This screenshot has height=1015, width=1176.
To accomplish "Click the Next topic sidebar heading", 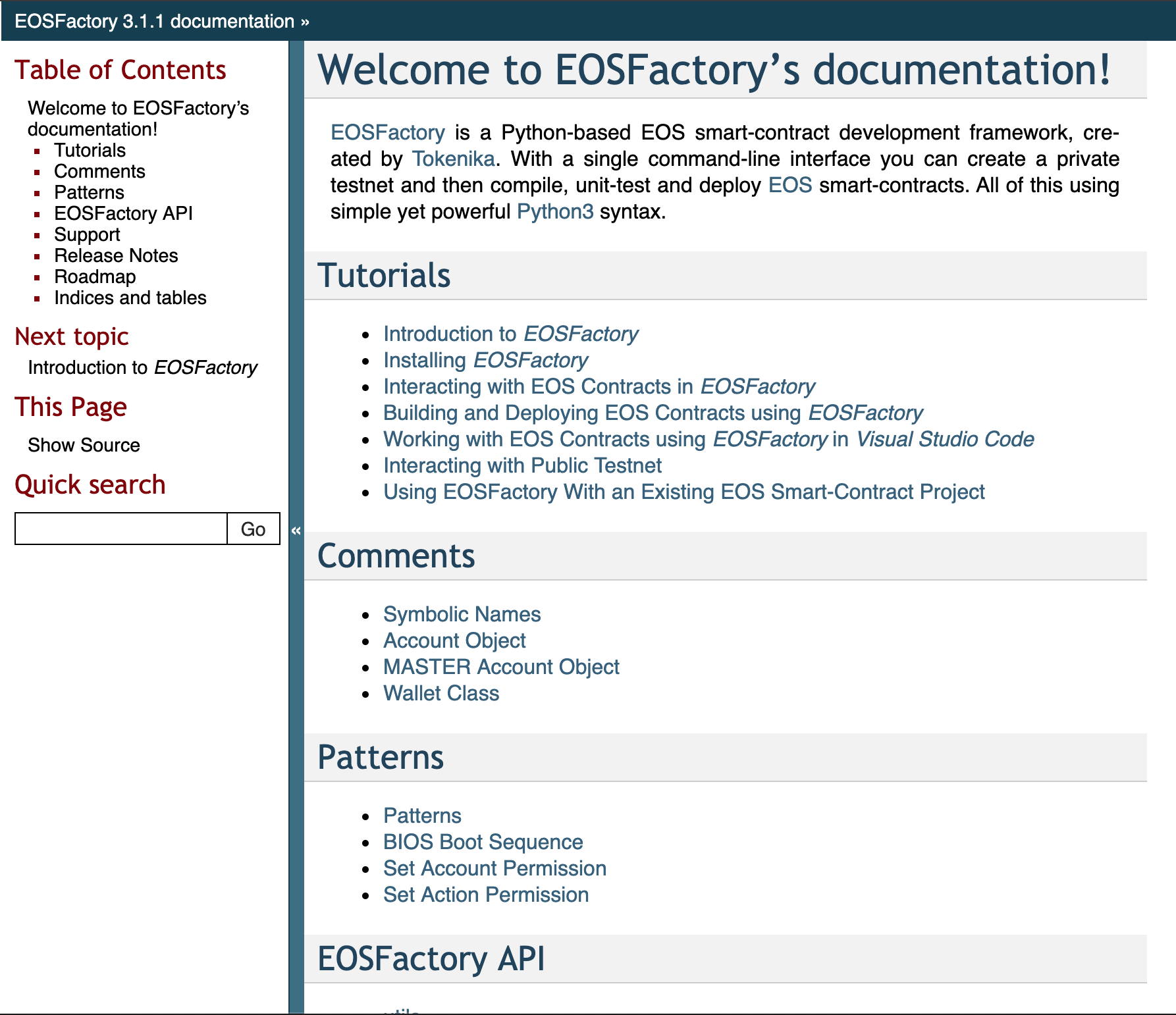I will (72, 336).
